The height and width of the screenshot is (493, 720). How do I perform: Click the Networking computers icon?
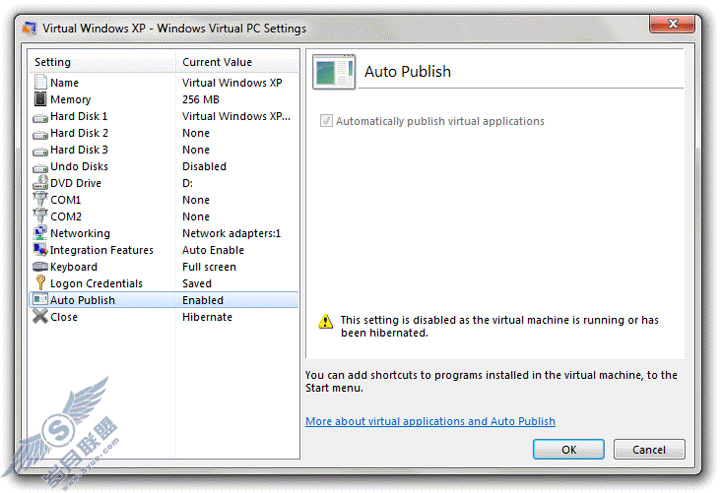[40, 233]
